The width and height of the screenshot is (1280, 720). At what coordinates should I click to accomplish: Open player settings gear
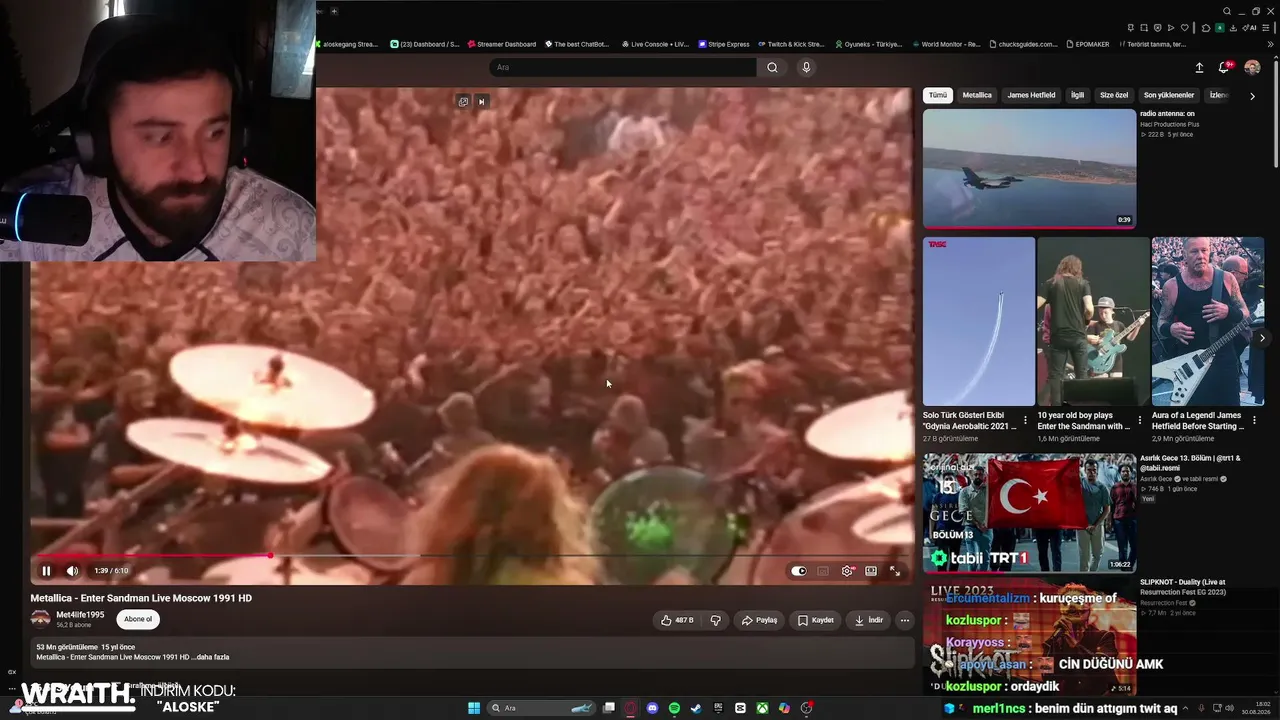(847, 571)
